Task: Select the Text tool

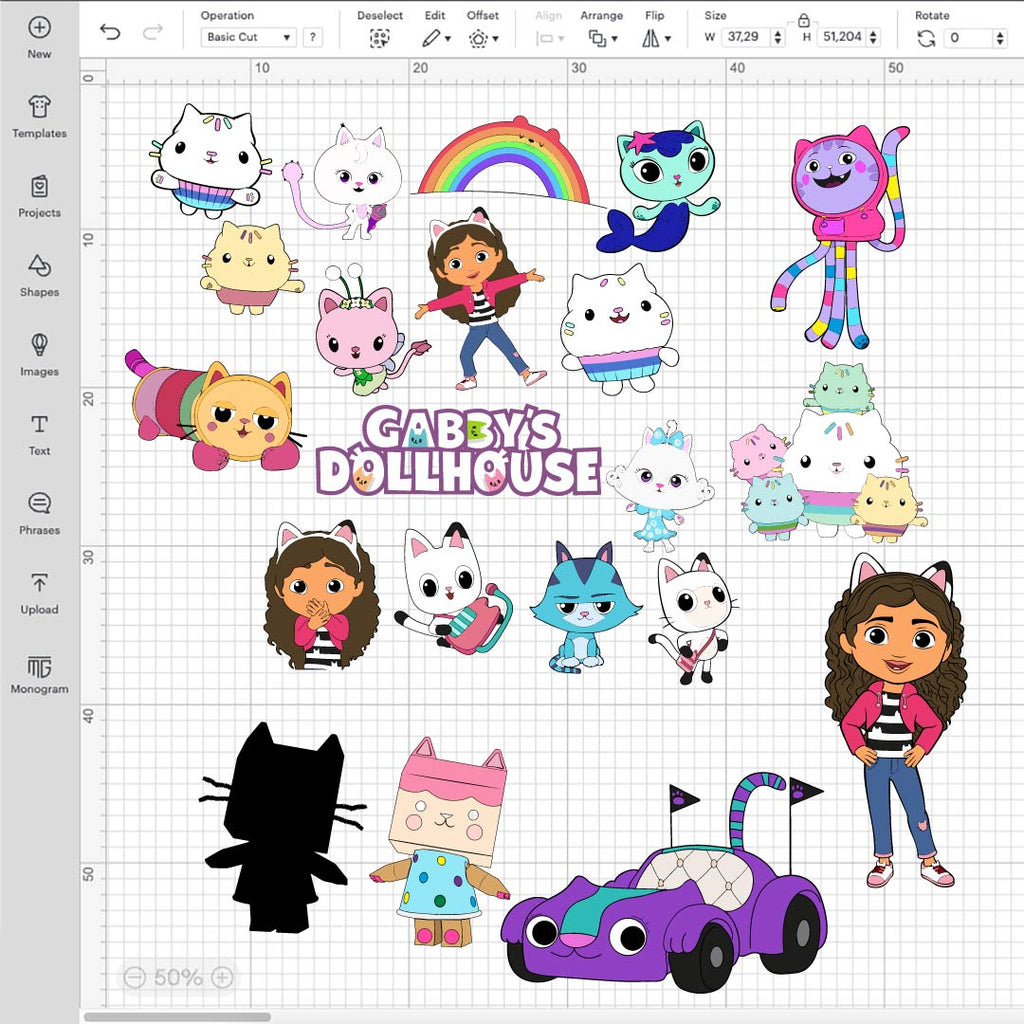Action: pos(39,434)
